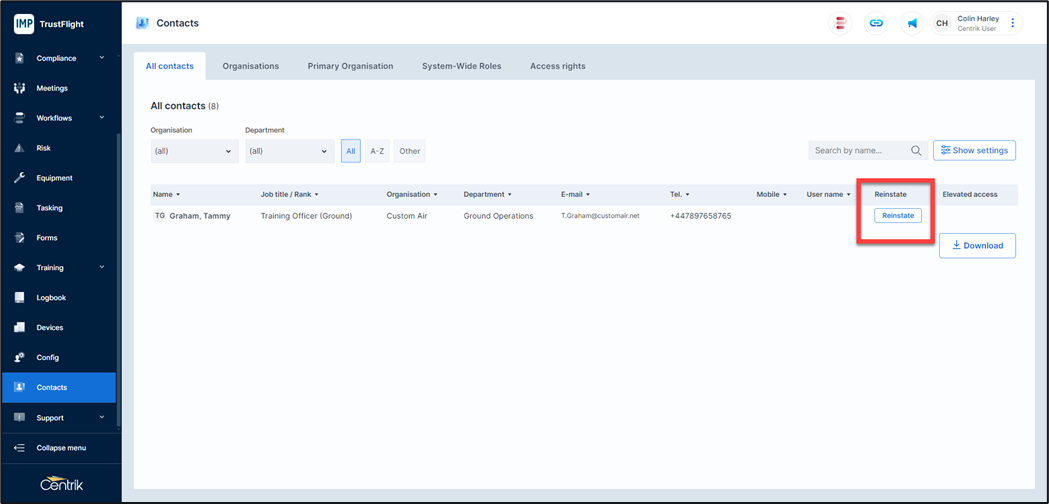
Task: Toggle the All contacts filter
Action: (x=350, y=151)
